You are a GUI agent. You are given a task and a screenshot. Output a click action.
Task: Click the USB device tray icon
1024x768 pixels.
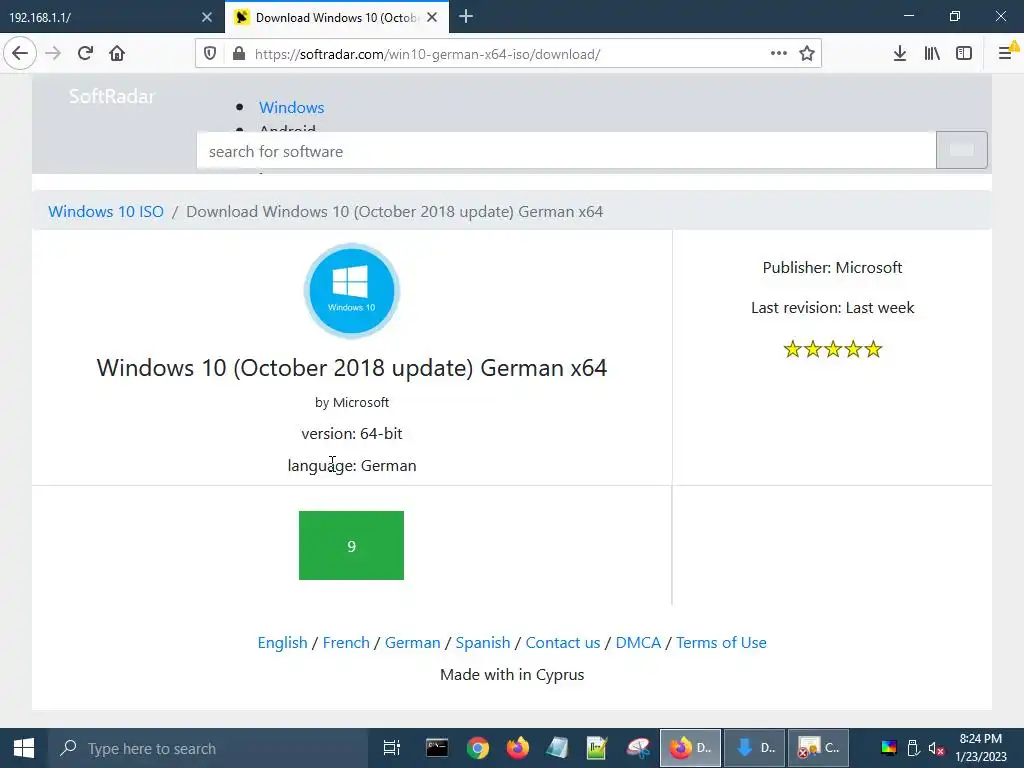click(914, 748)
